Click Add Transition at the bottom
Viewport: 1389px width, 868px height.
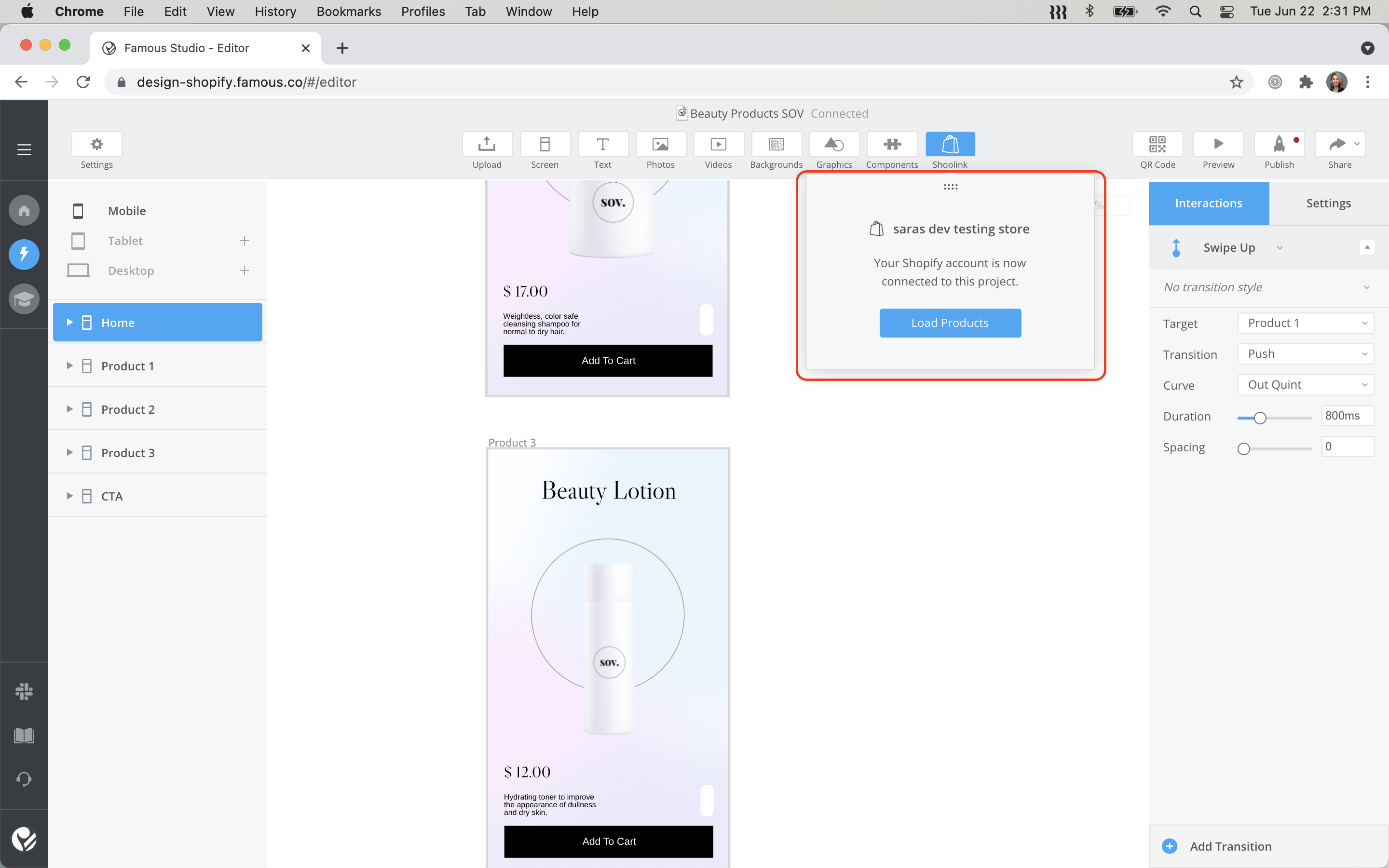(1230, 846)
